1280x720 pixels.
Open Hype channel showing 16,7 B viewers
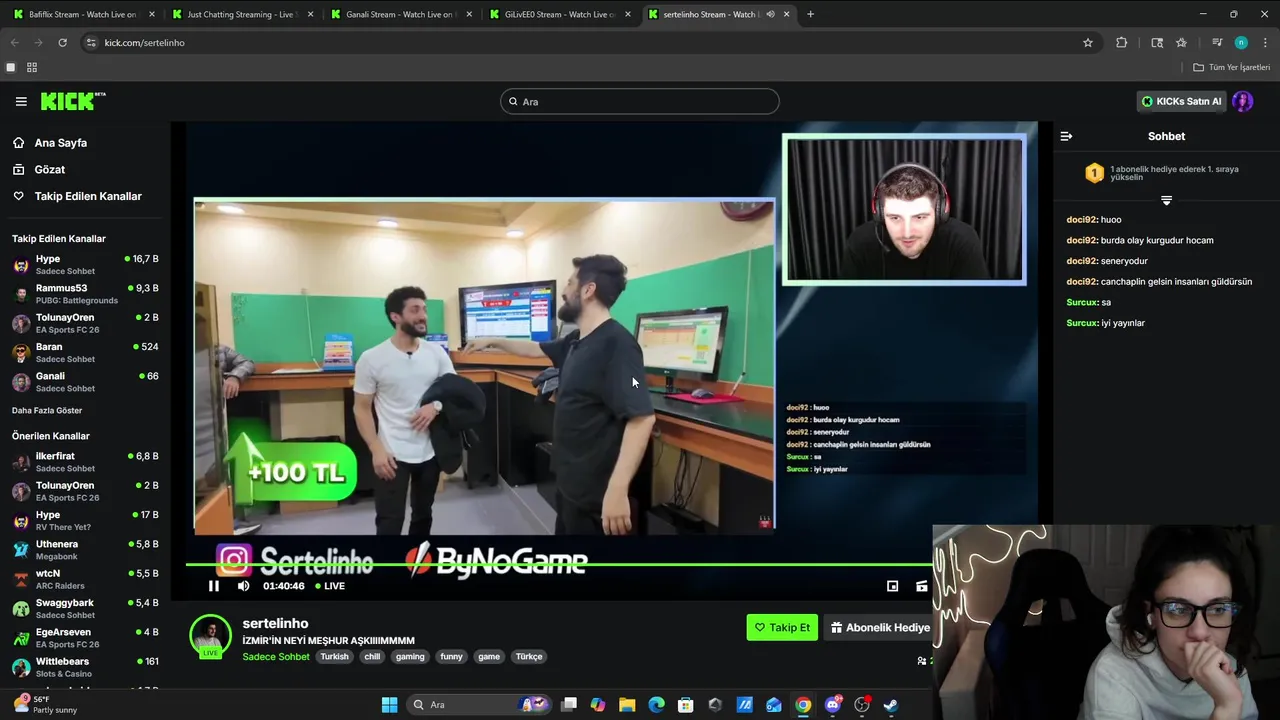[x=85, y=265]
